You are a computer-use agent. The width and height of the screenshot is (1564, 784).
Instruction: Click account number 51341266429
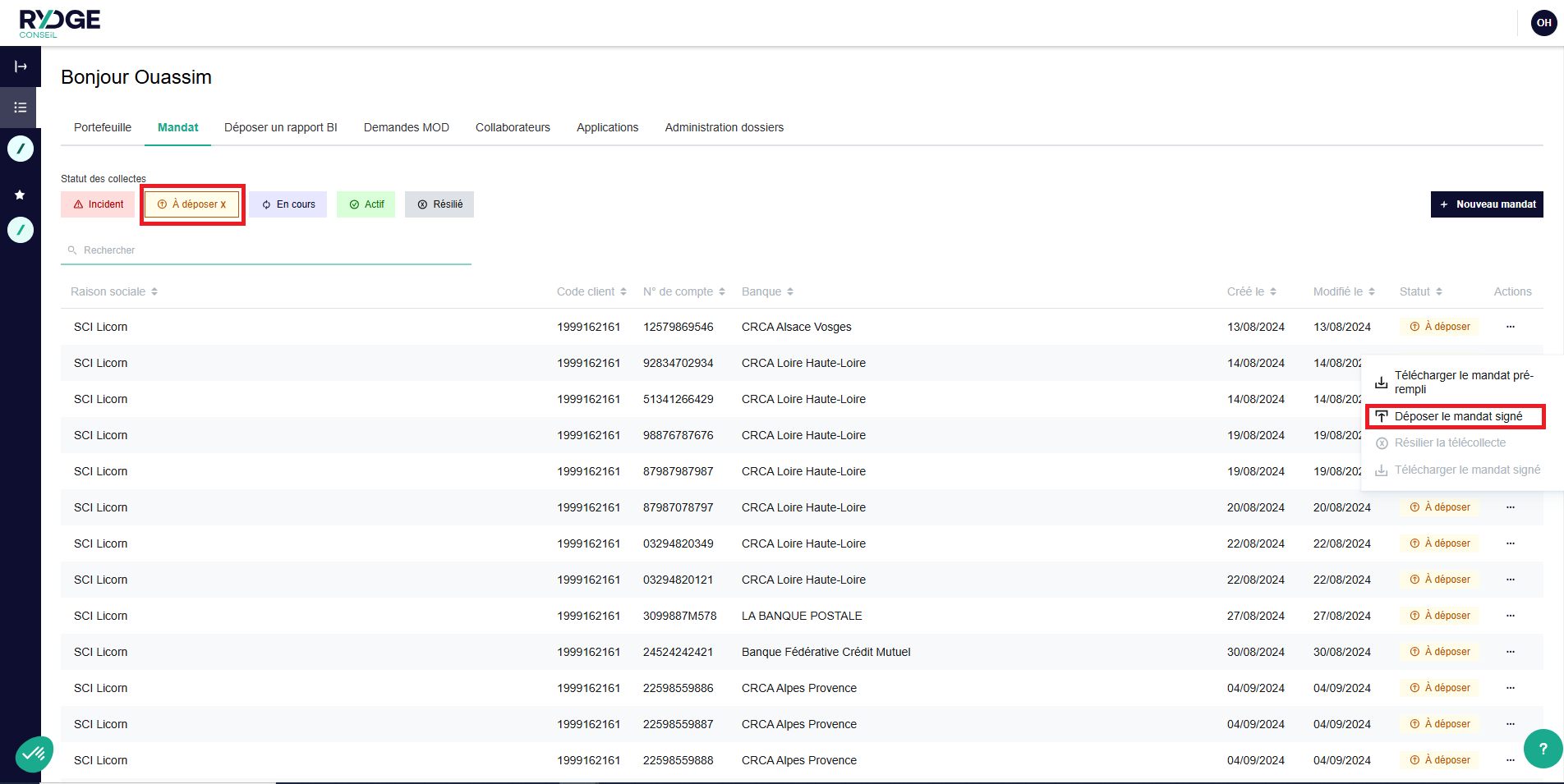point(678,399)
